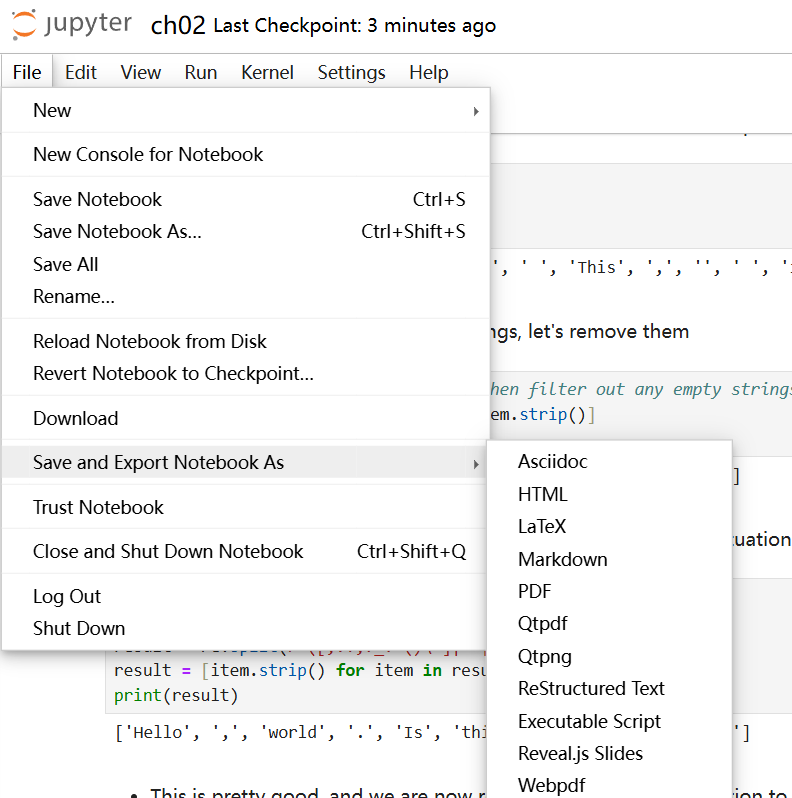792x798 pixels.
Task: Export notebook as Qtpdf
Action: pos(609,624)
